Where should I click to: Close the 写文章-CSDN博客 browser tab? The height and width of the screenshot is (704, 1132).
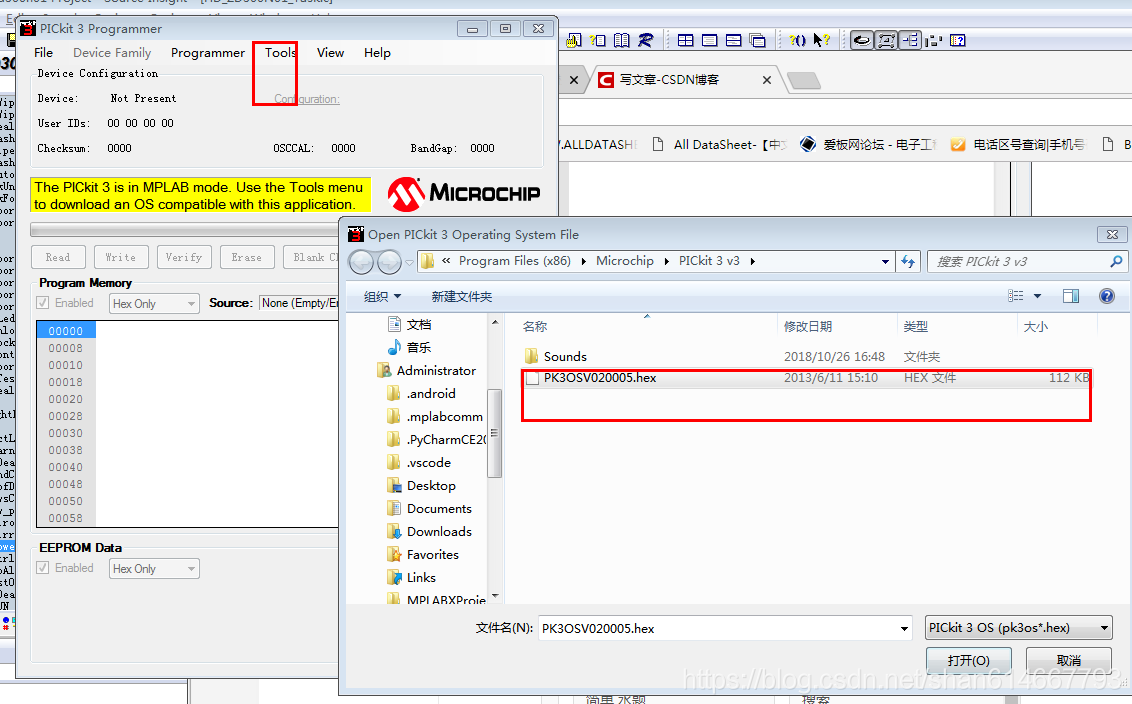[x=767, y=79]
